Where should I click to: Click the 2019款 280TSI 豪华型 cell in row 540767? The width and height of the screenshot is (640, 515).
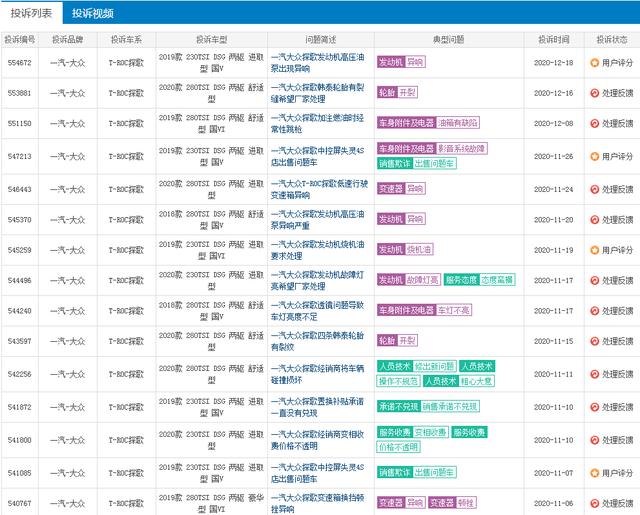coord(211,504)
